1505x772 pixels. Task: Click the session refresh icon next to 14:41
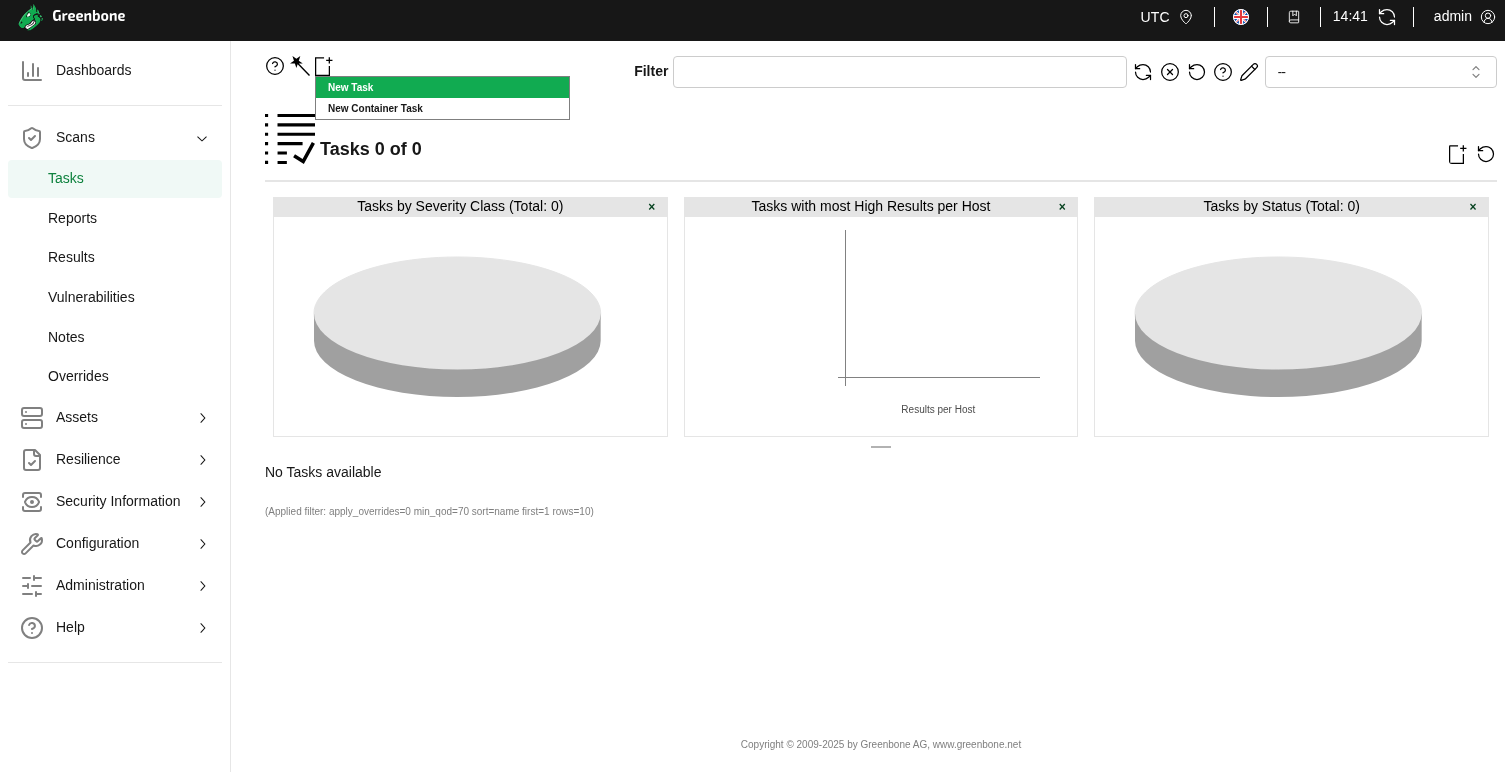point(1387,17)
